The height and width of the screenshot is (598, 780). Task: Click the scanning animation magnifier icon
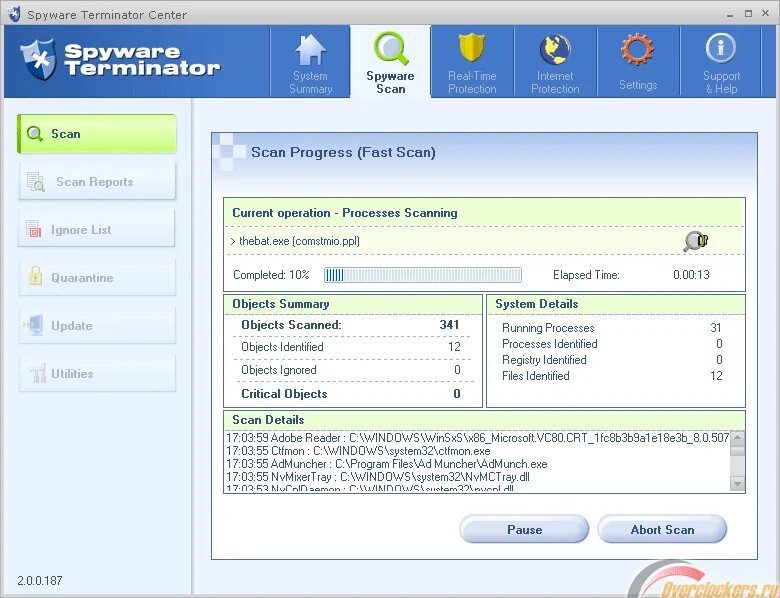pyautogui.click(x=695, y=241)
